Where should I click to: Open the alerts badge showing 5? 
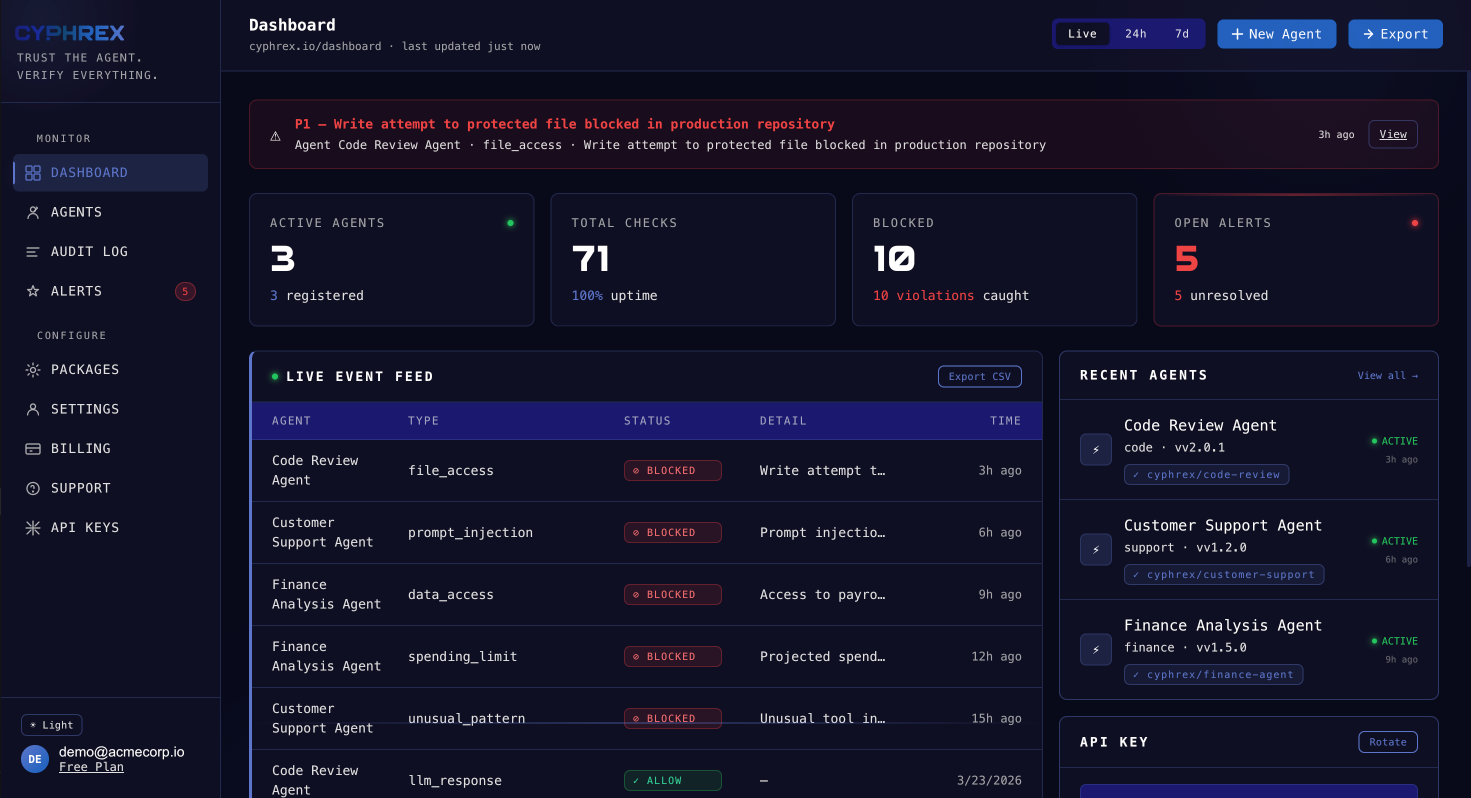tap(185, 291)
